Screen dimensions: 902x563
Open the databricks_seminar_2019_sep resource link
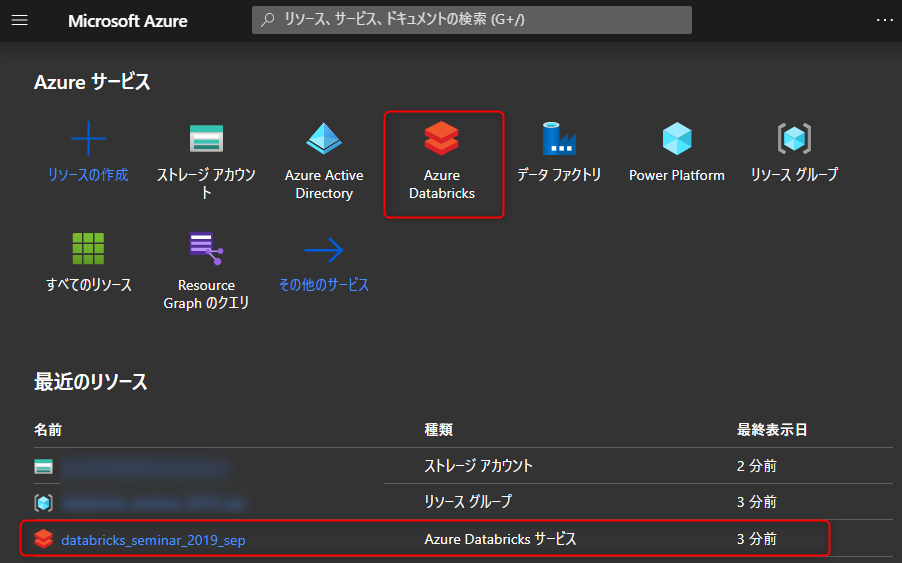click(153, 540)
